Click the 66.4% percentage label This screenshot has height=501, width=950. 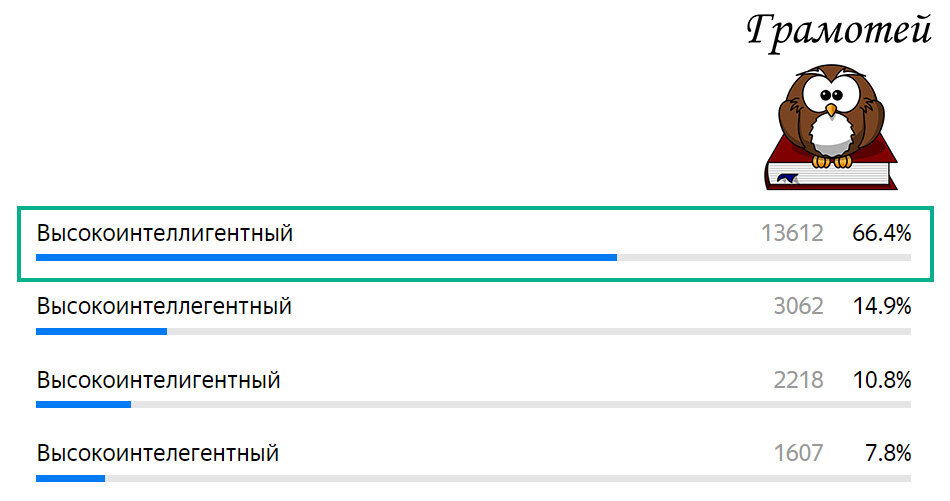(882, 233)
